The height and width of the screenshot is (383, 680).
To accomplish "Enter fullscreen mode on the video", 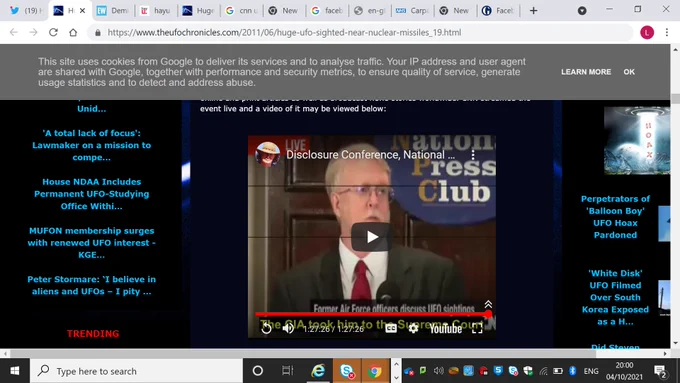I will click(x=477, y=328).
